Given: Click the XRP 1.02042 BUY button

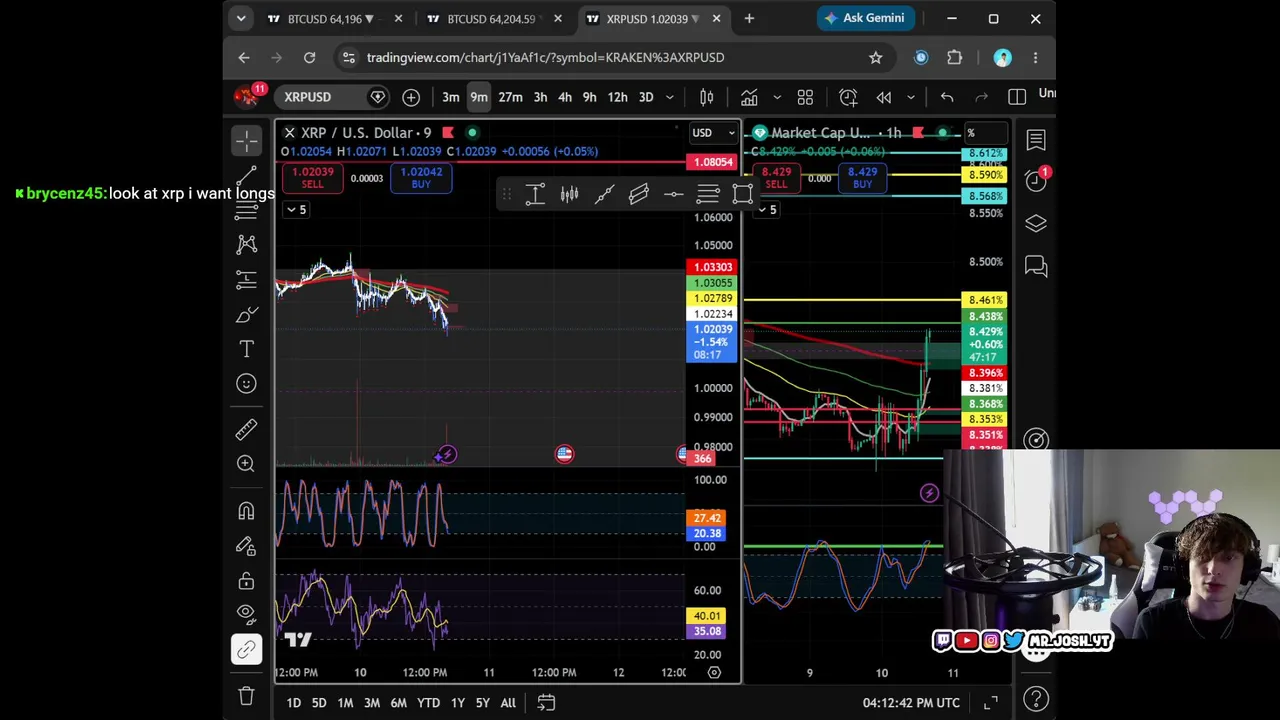Looking at the screenshot, I should click(x=421, y=178).
